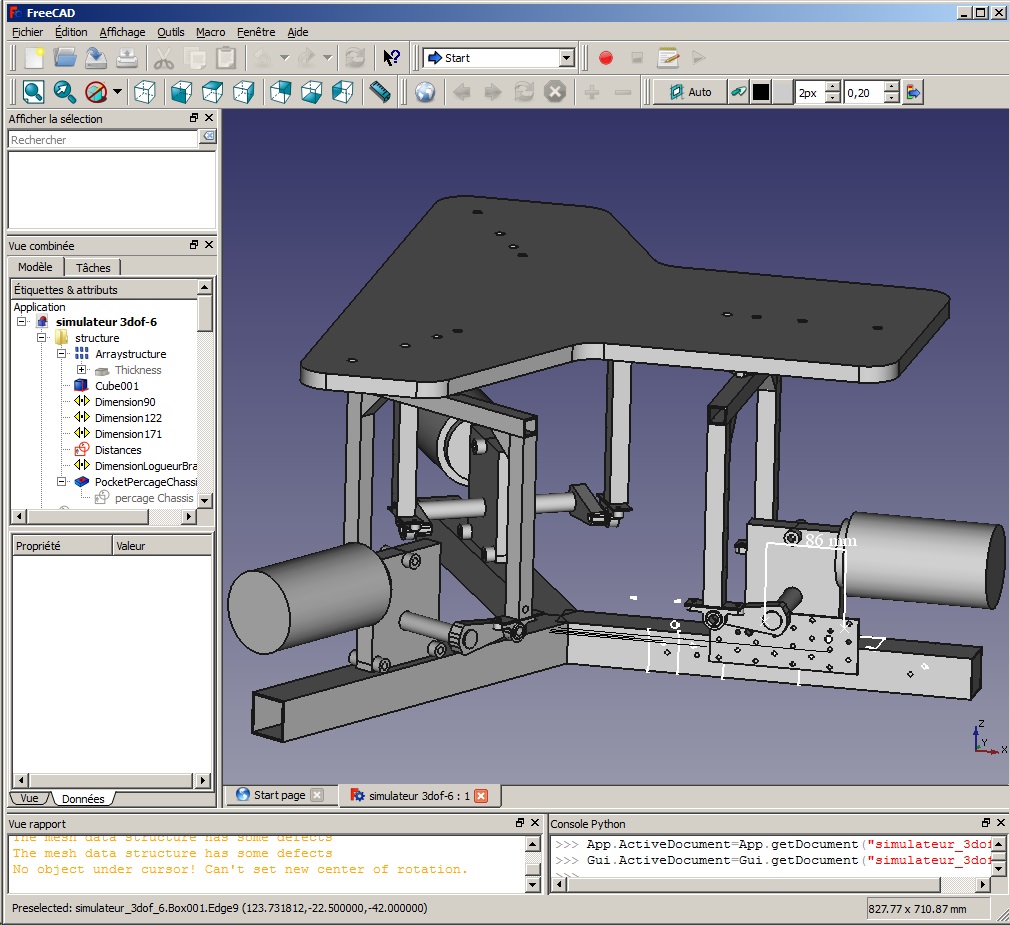Toggle construction mode icon
Viewport: 1010px width, 925px height.
pos(738,92)
